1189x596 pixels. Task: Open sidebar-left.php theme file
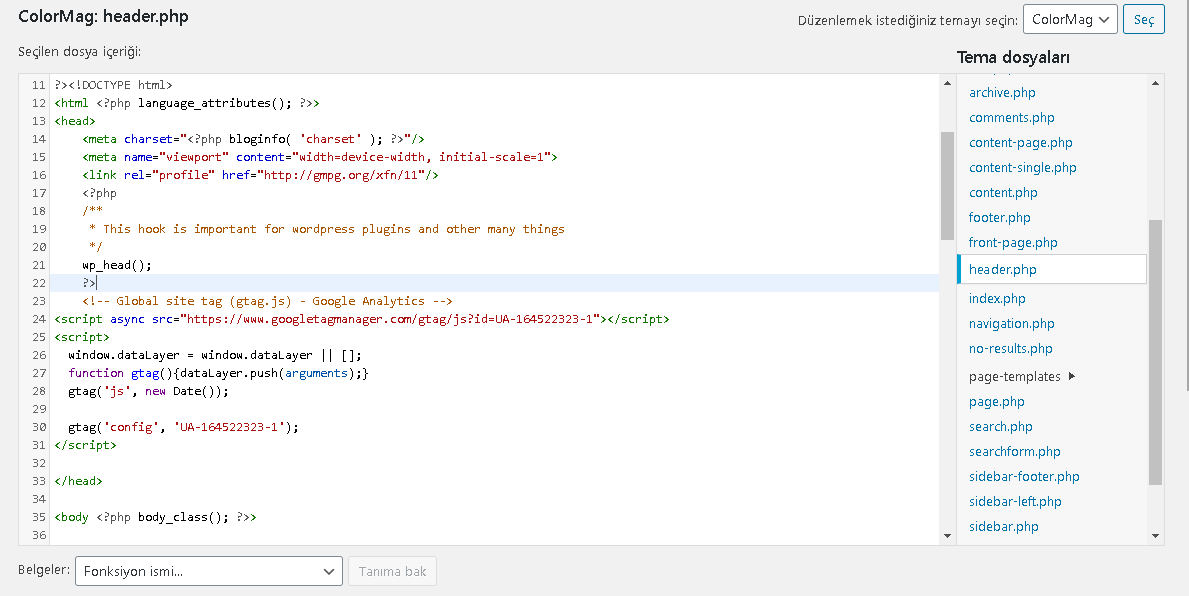1015,502
